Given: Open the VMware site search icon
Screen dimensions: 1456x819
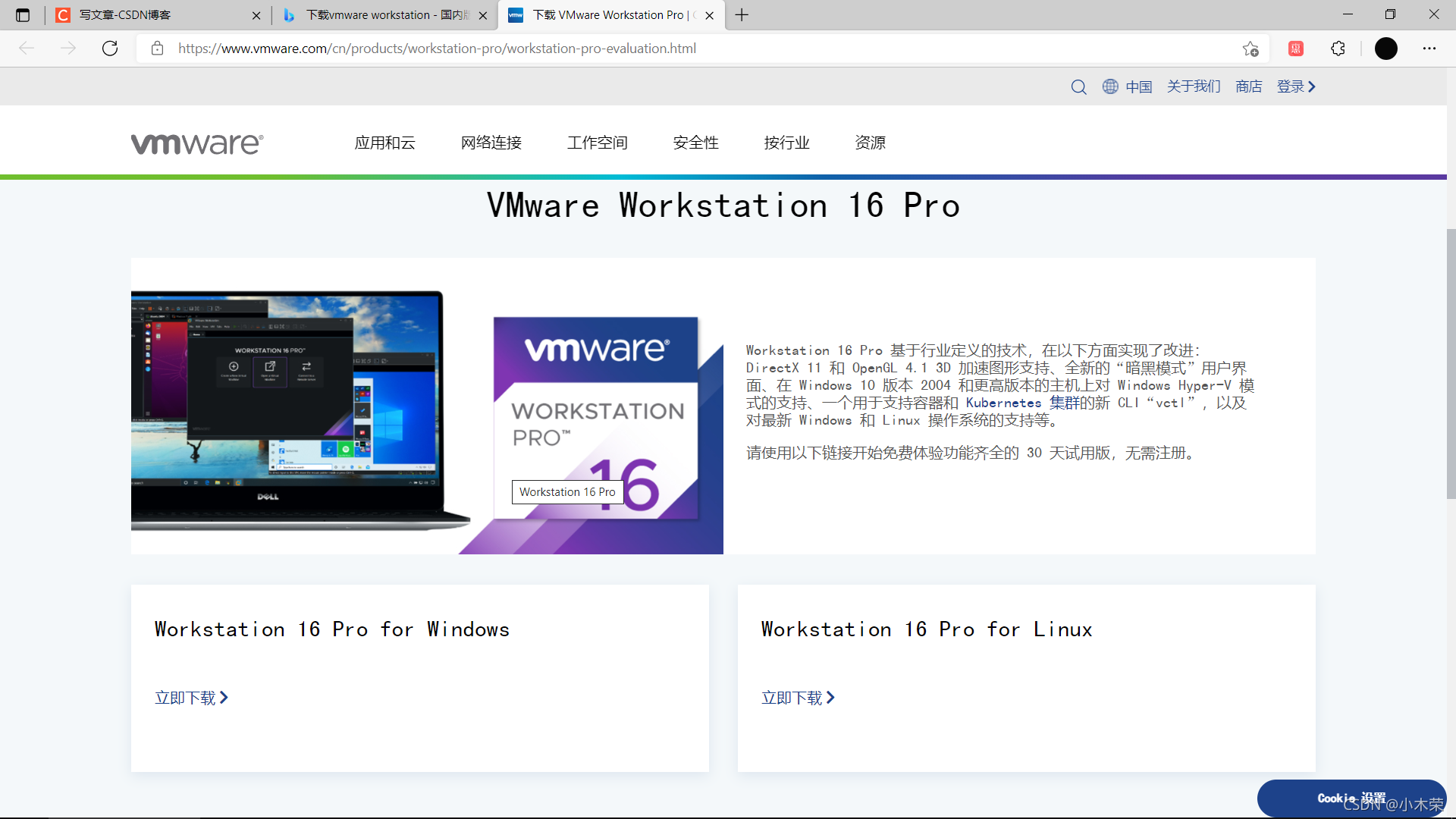Looking at the screenshot, I should (x=1078, y=87).
